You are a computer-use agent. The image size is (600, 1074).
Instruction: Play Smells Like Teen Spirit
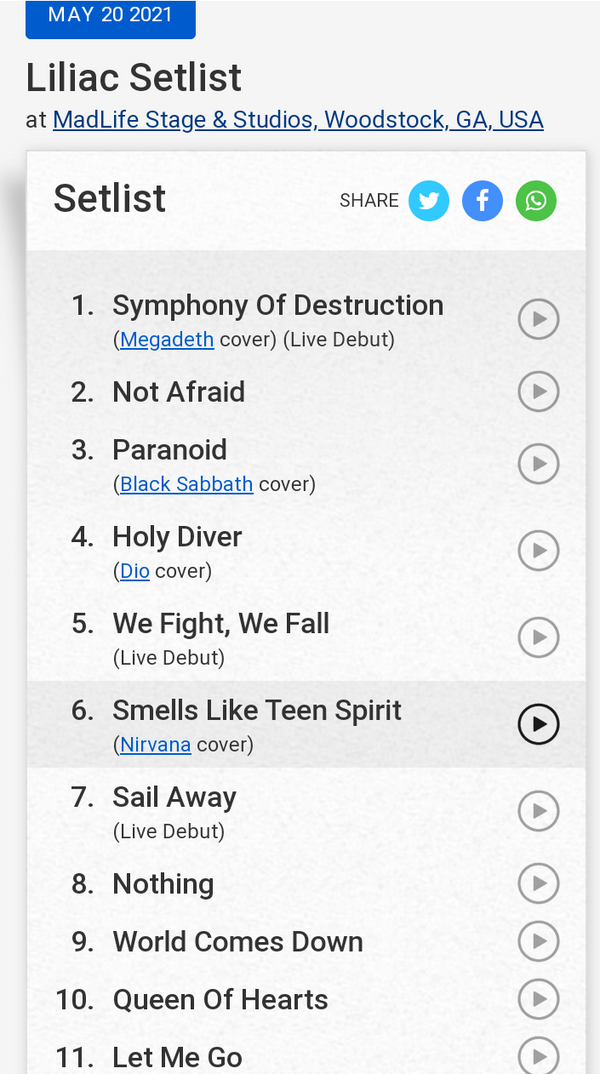[538, 724]
